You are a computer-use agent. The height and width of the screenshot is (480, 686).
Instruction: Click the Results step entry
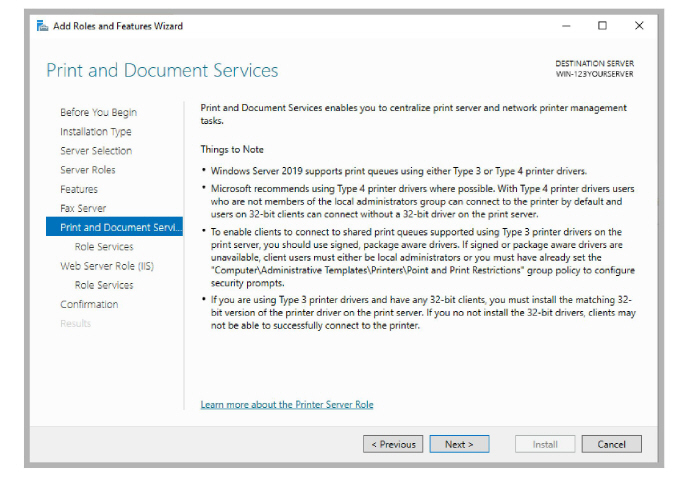pos(75,324)
